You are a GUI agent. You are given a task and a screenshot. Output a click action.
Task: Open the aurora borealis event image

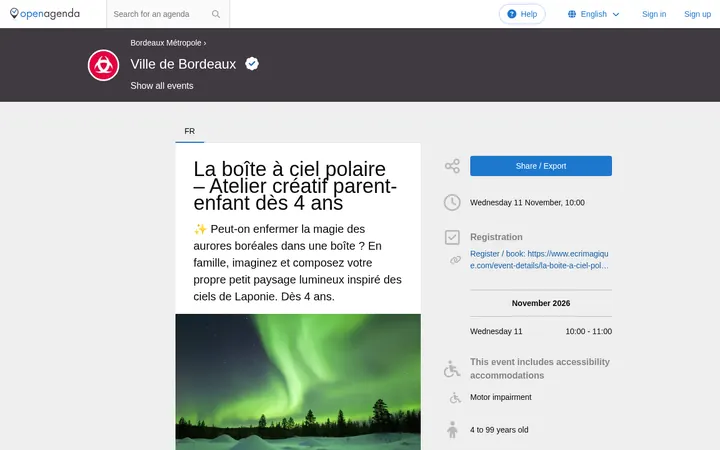point(298,382)
